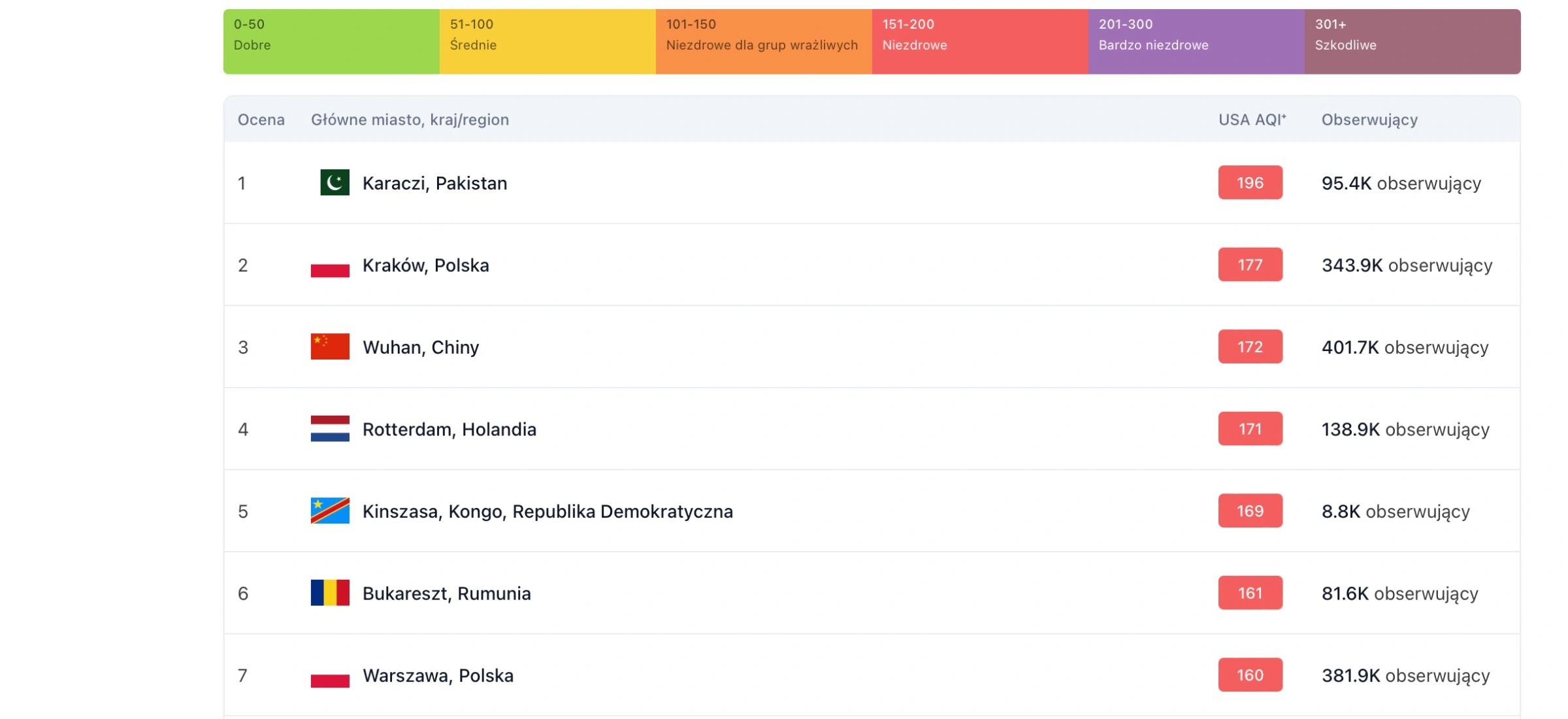This screenshot has width=1568, height=719.
Task: Click the AQI badge showing 196
Action: tap(1250, 182)
